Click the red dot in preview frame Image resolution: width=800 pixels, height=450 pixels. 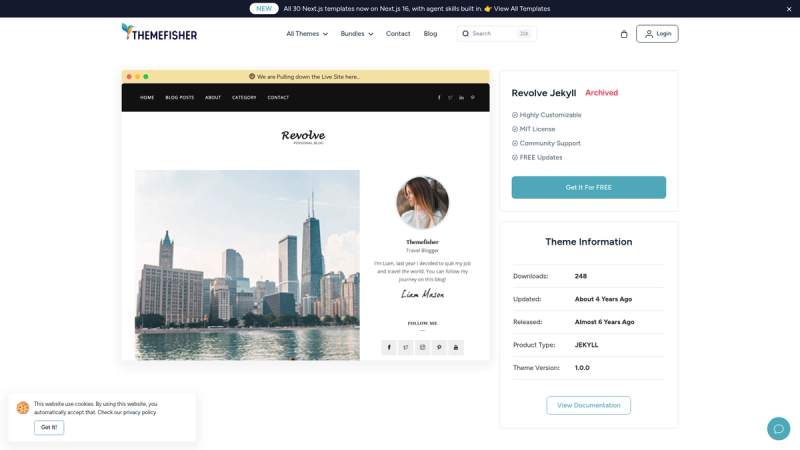pyautogui.click(x=129, y=77)
